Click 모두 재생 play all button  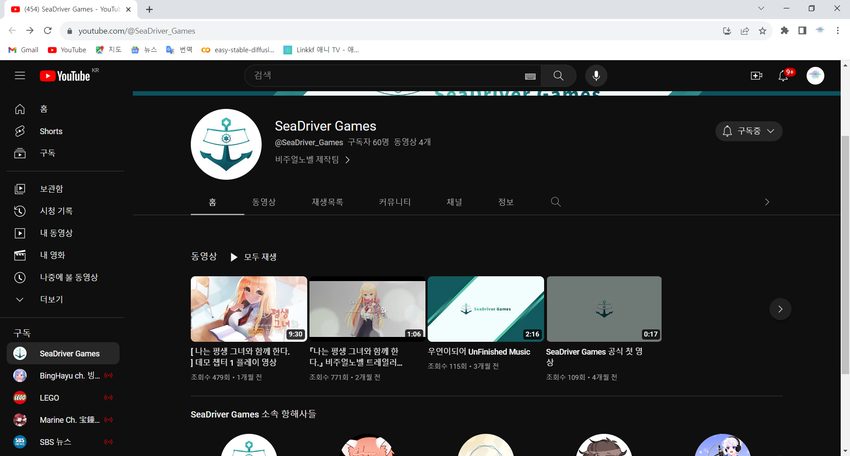tap(253, 257)
